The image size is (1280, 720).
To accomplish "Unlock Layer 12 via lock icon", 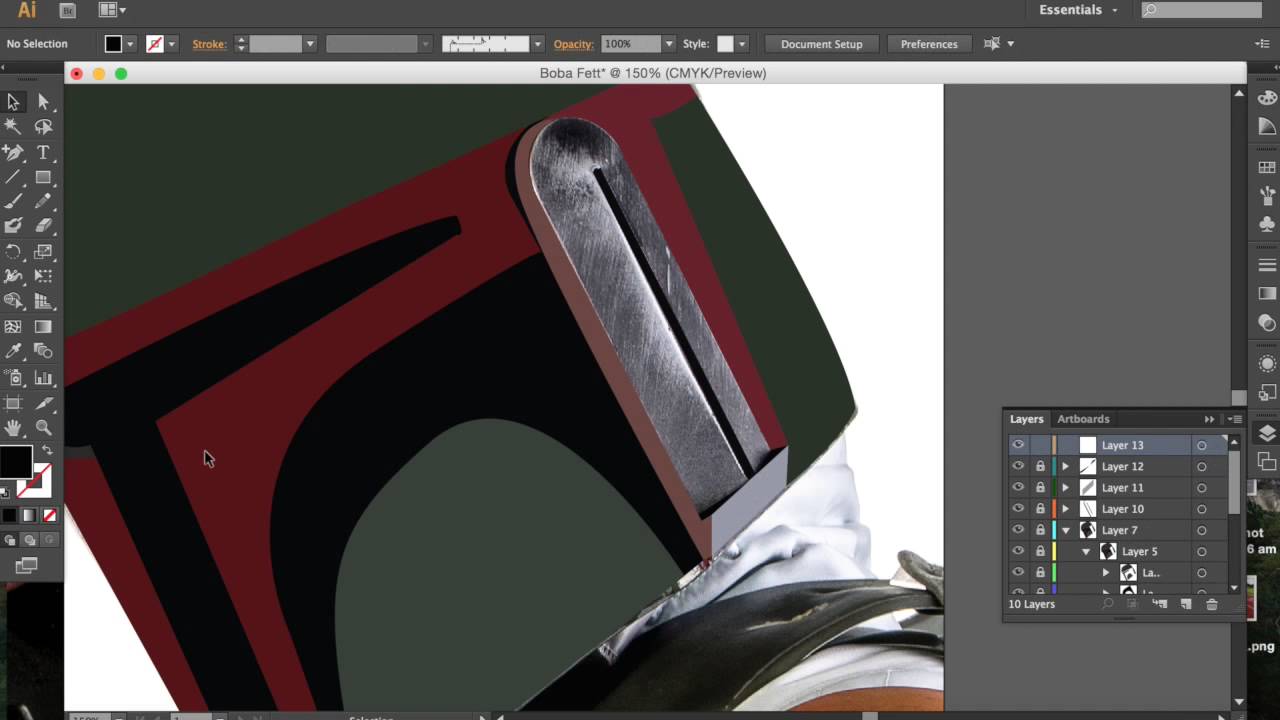I will [1040, 466].
